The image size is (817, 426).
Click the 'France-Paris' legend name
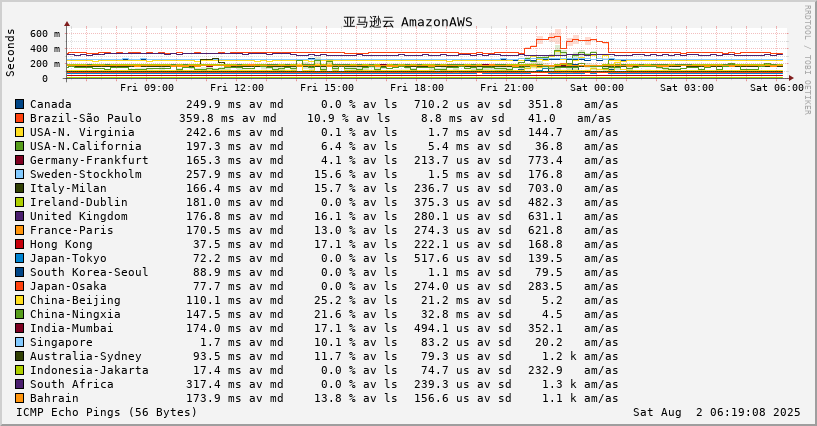tap(71, 230)
